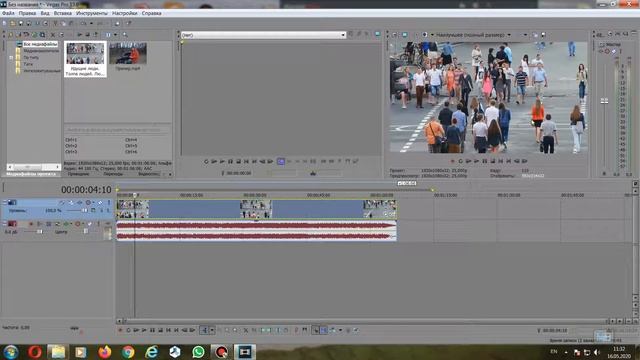Click the main timeline Record button
The width and height of the screenshot is (640, 360).
click(x=120, y=330)
